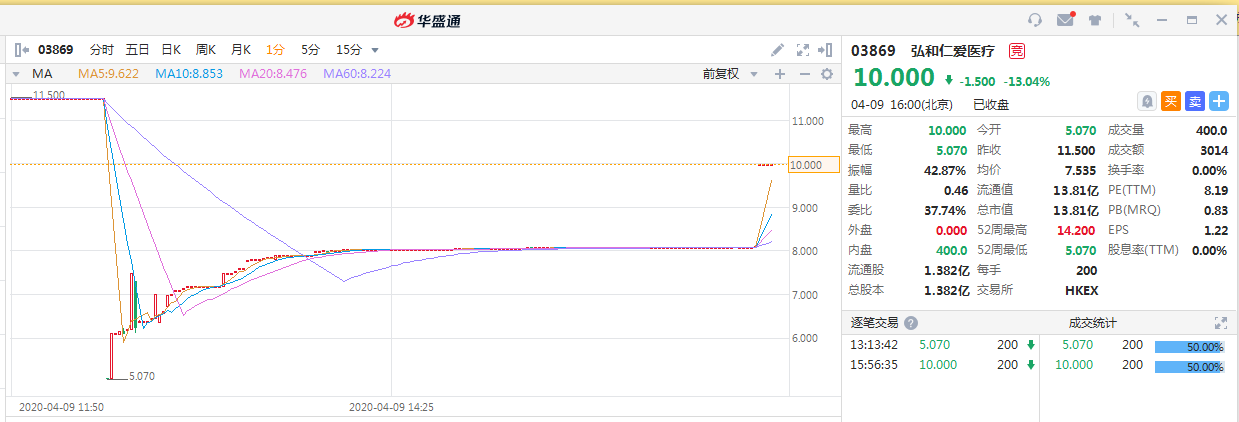The width and height of the screenshot is (1239, 422).
Task: Click the sell button 卖
Action: pyautogui.click(x=1195, y=101)
